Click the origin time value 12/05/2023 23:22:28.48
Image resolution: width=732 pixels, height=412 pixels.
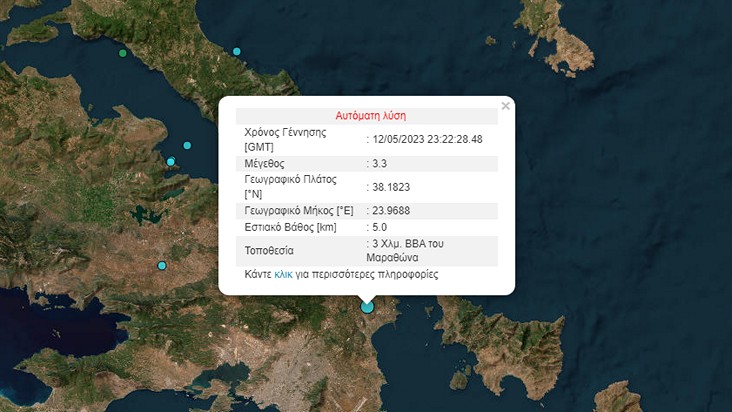[427, 139]
